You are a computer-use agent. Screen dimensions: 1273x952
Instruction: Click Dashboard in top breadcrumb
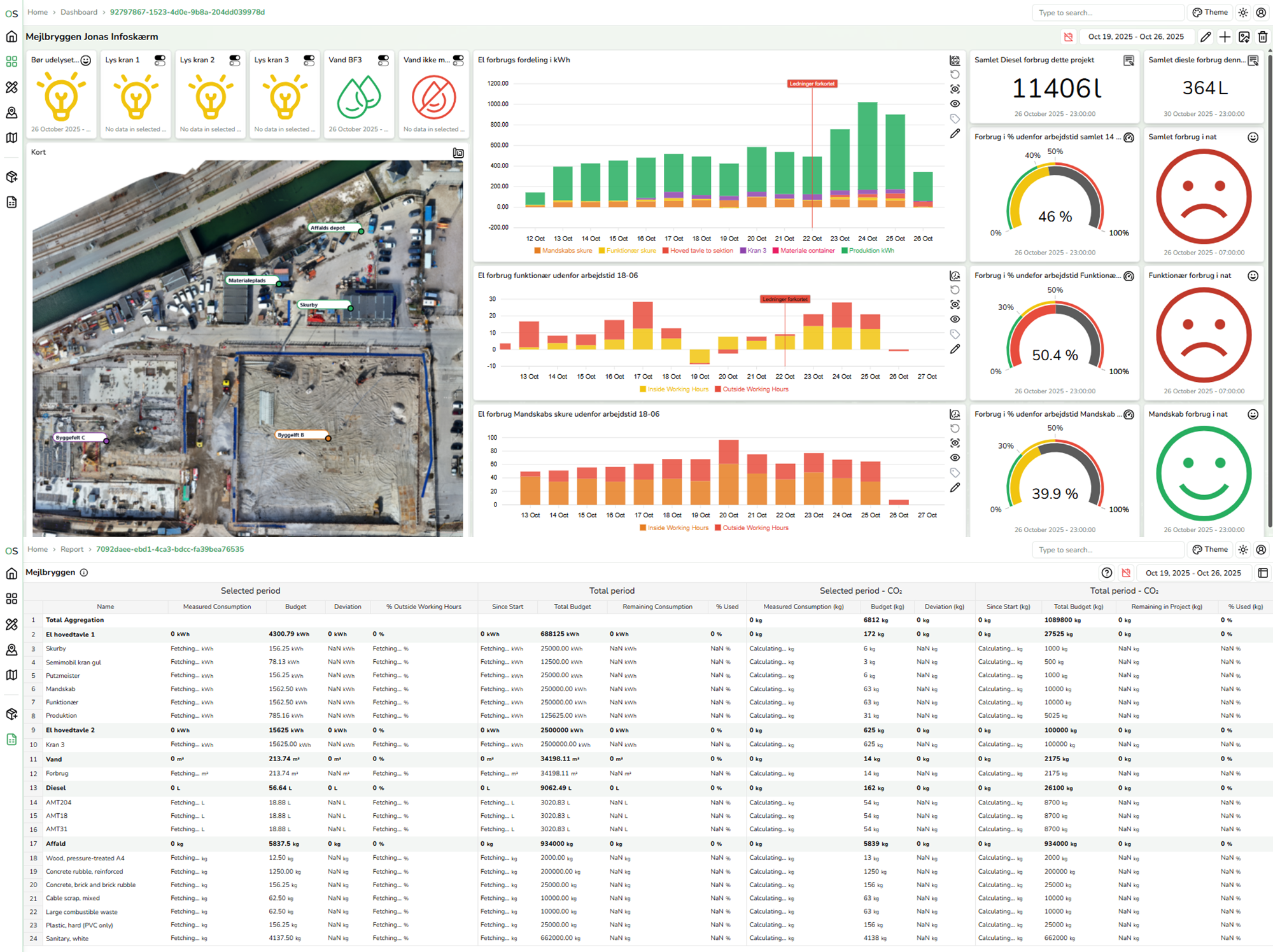[79, 12]
